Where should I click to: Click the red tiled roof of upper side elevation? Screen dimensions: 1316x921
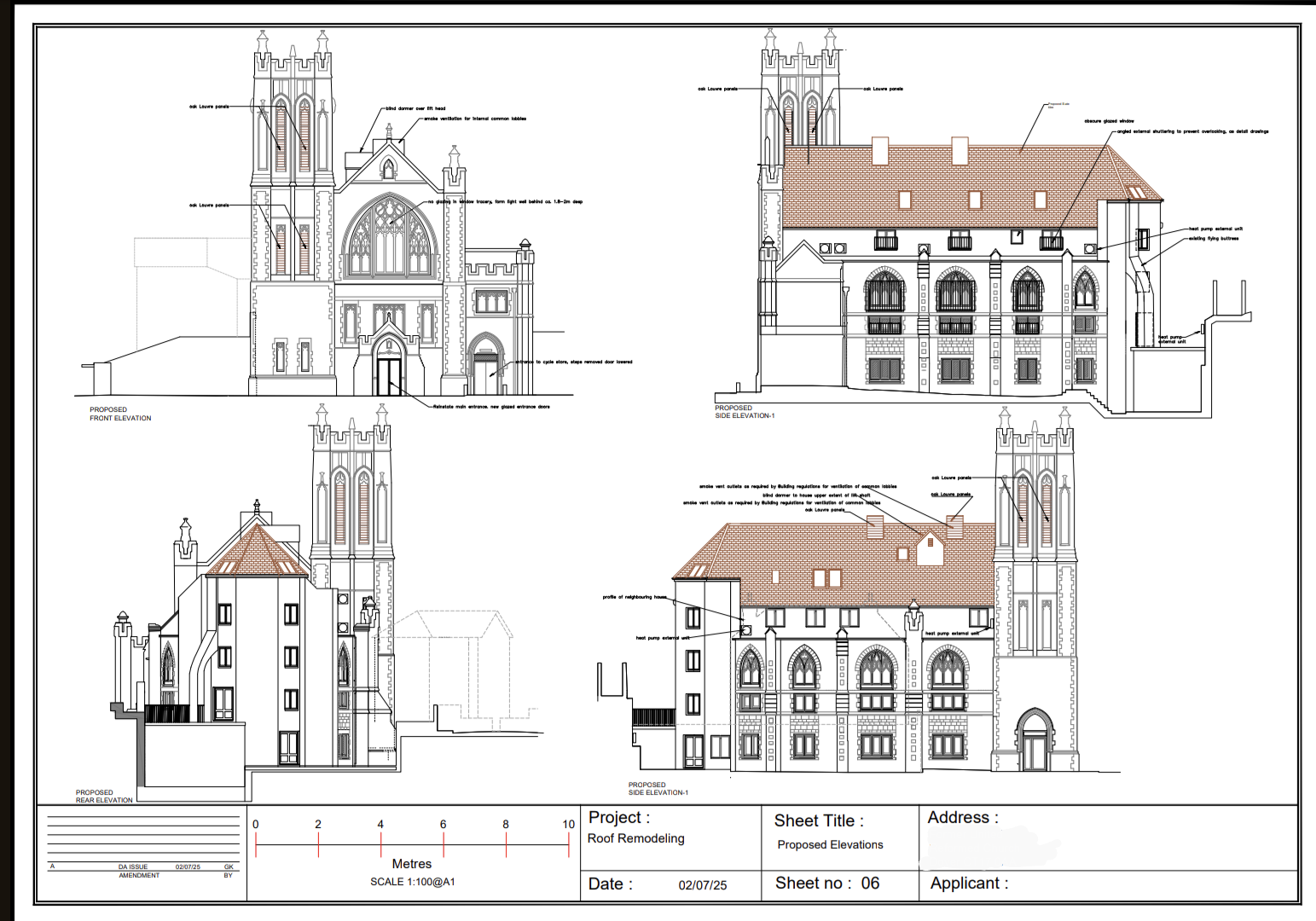pos(955,185)
